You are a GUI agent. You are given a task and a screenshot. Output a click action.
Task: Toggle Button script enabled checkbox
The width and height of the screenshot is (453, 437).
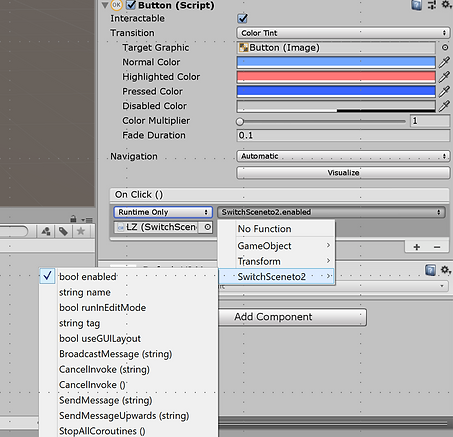coord(131,5)
